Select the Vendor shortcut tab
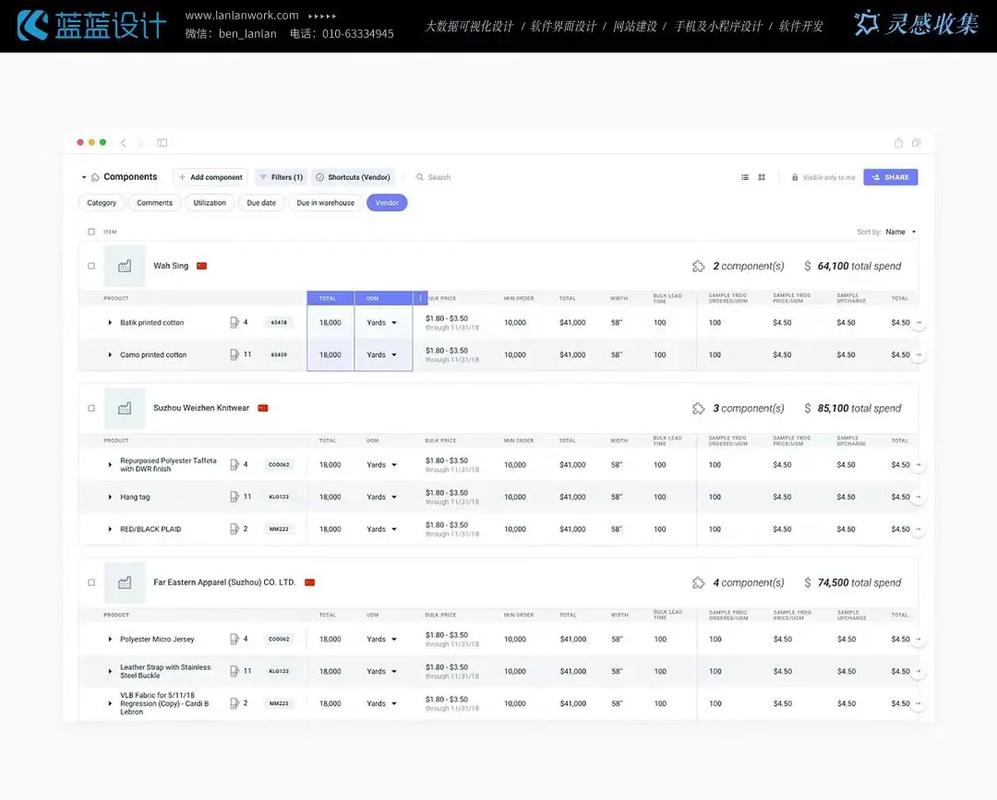 point(387,203)
